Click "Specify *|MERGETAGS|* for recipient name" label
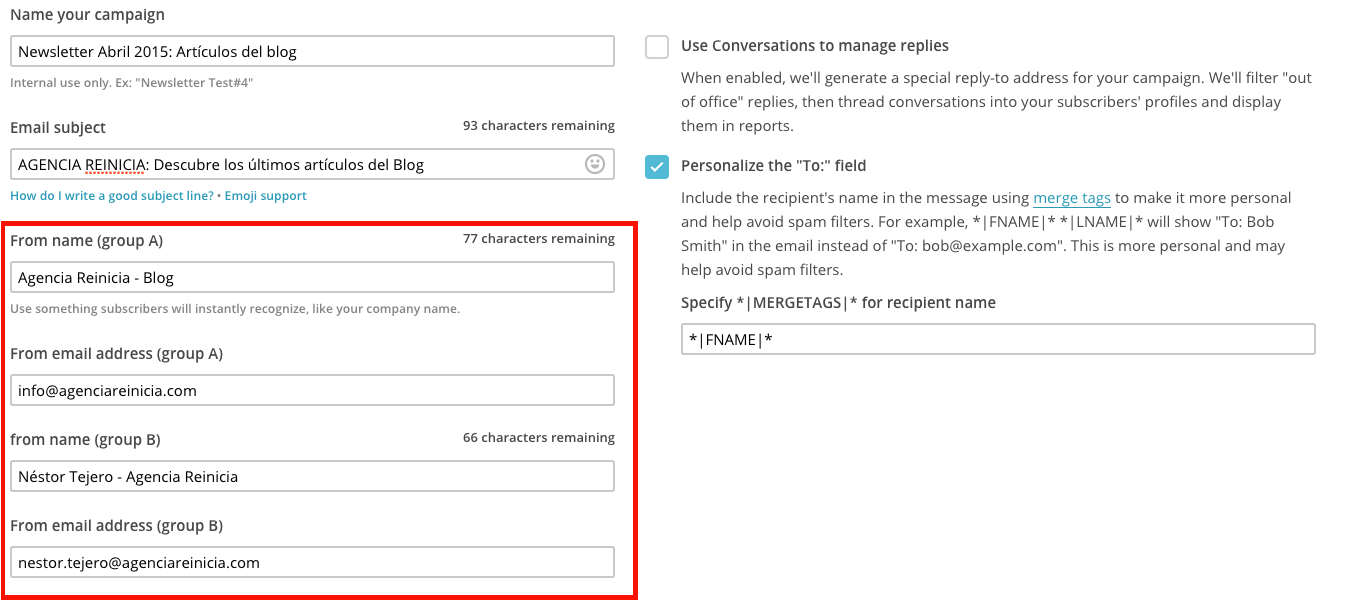 (x=838, y=303)
